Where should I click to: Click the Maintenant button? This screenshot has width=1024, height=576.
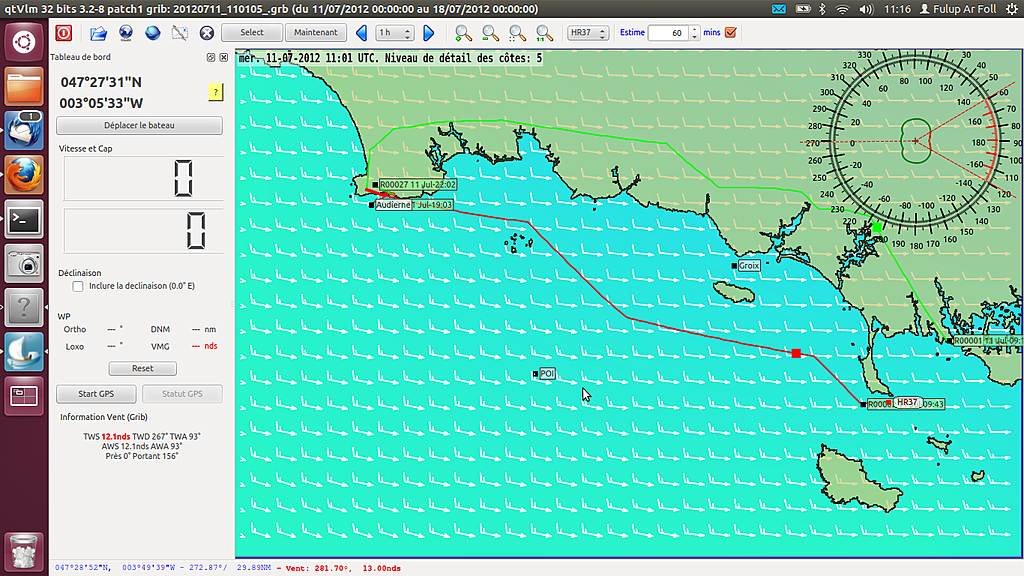click(x=315, y=33)
